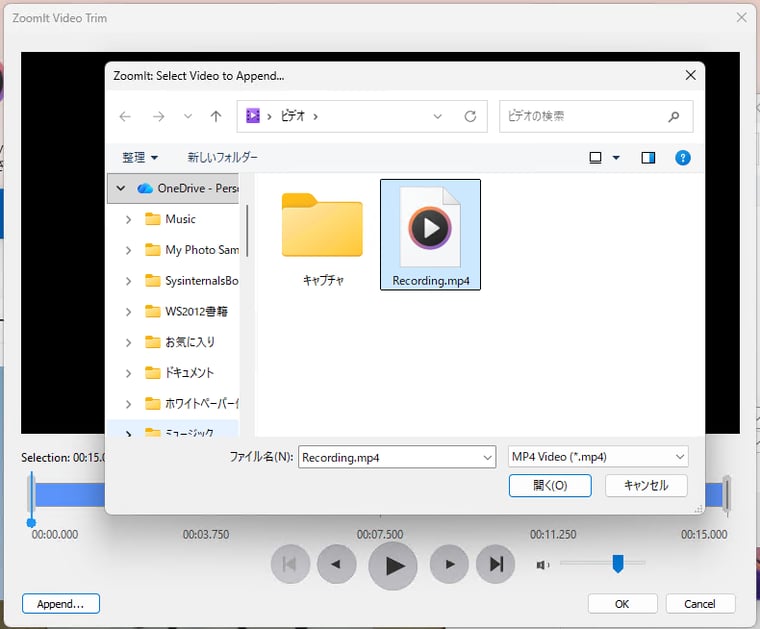This screenshot has width=760, height=629.
Task: Jump to start of video
Action: pyautogui.click(x=290, y=564)
